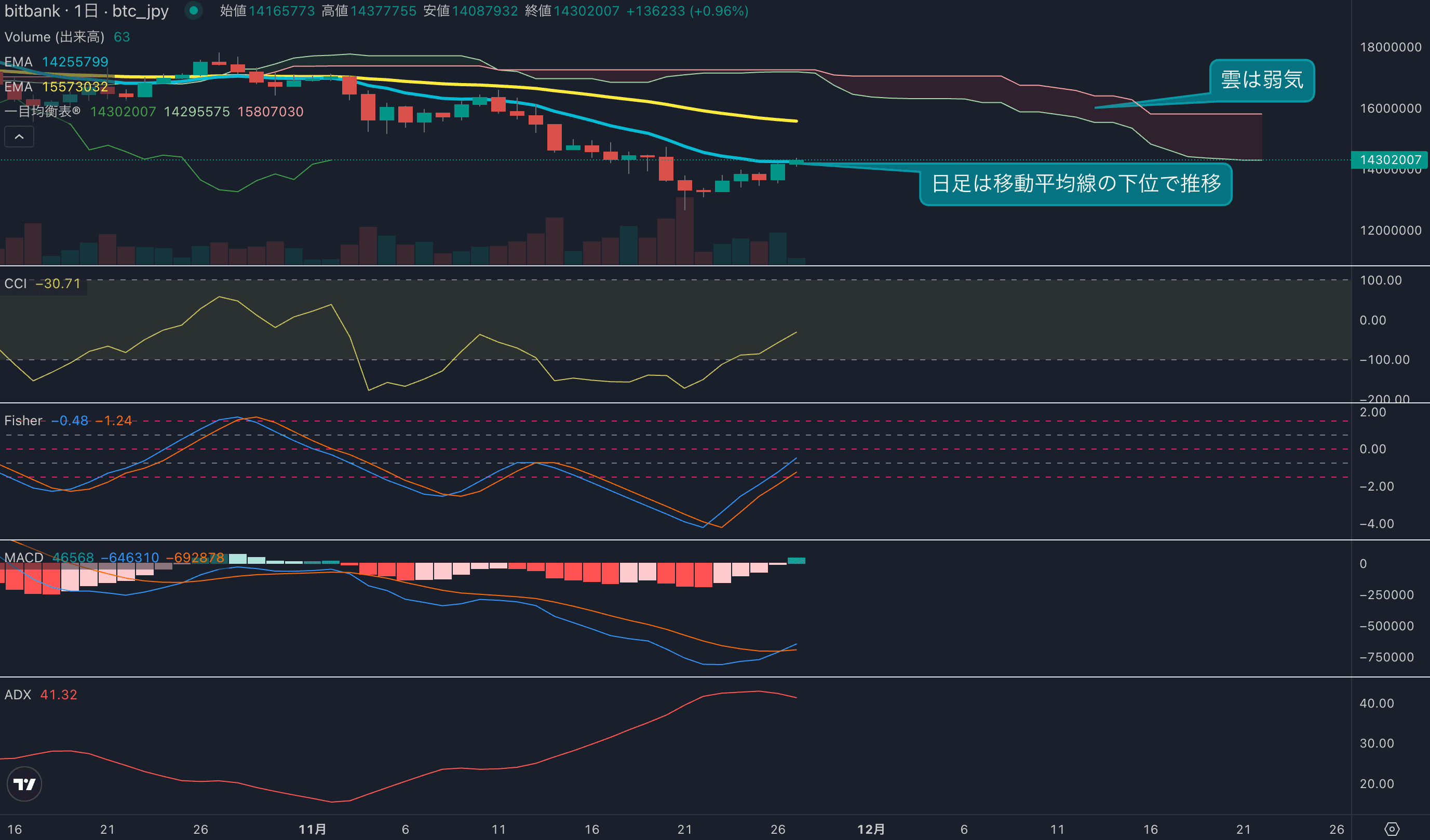Click the 雲は弱気 callout annotation
Viewport: 1430px width, 840px height.
pyautogui.click(x=1261, y=80)
